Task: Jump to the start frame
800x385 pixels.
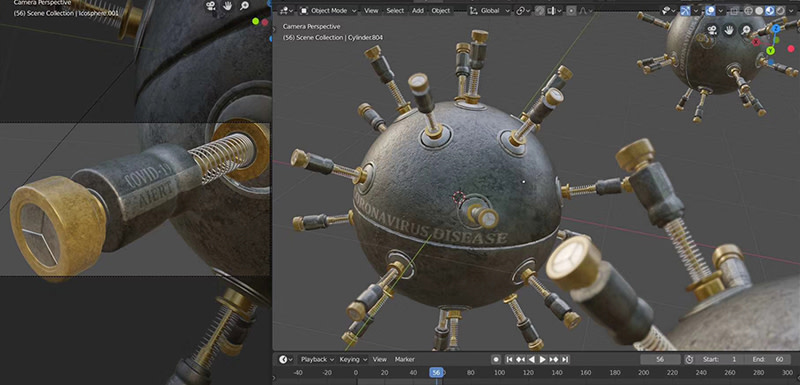Action: point(509,359)
